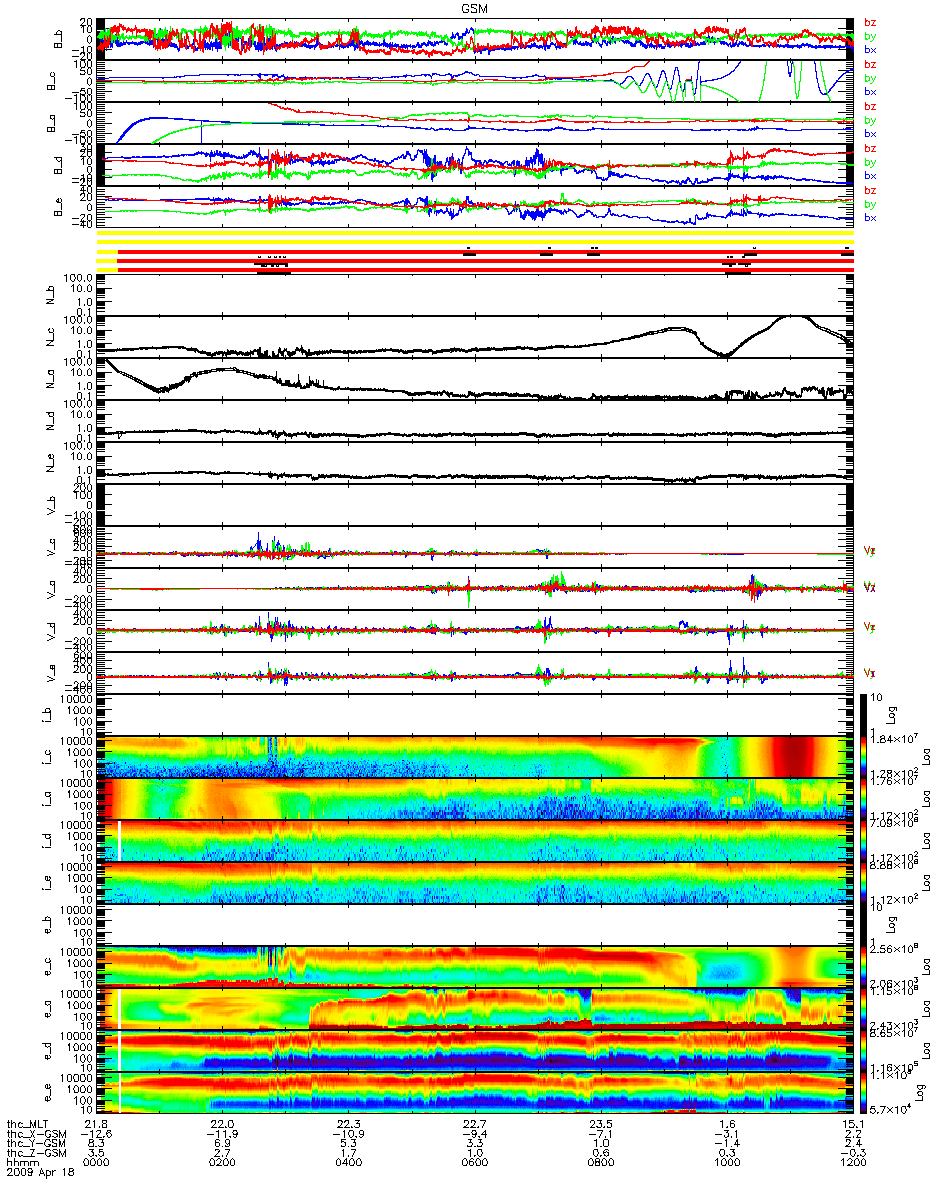Pick the V_d velocity panel label
930x1200 pixels.
coord(51,631)
